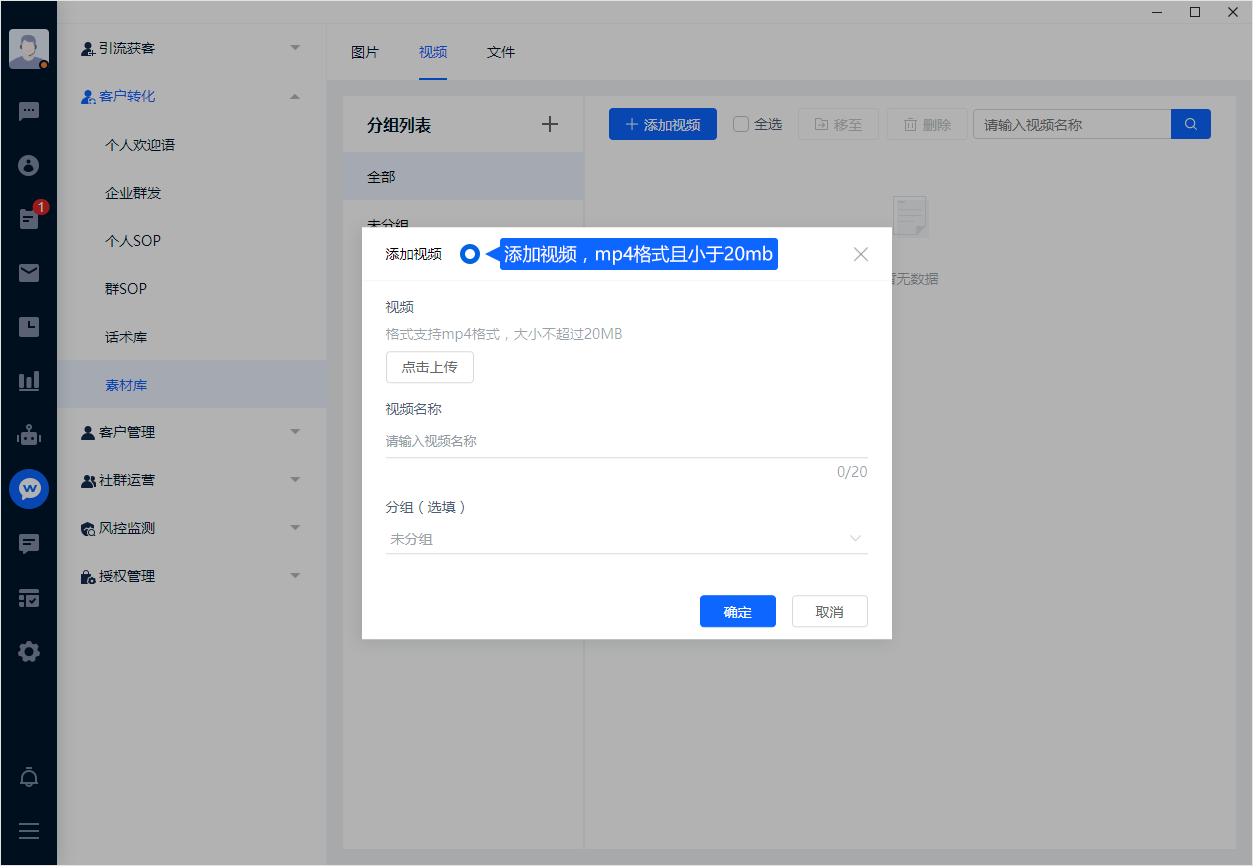Screen dimensions: 1253x866
Task: Click the notification bell icon
Action: pyautogui.click(x=29, y=777)
